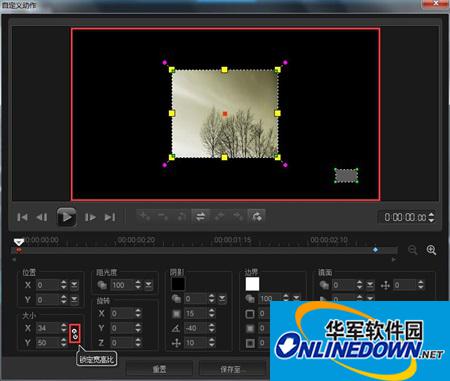Click the curved arrow keyframe icon at toolbar end

(x=256, y=216)
